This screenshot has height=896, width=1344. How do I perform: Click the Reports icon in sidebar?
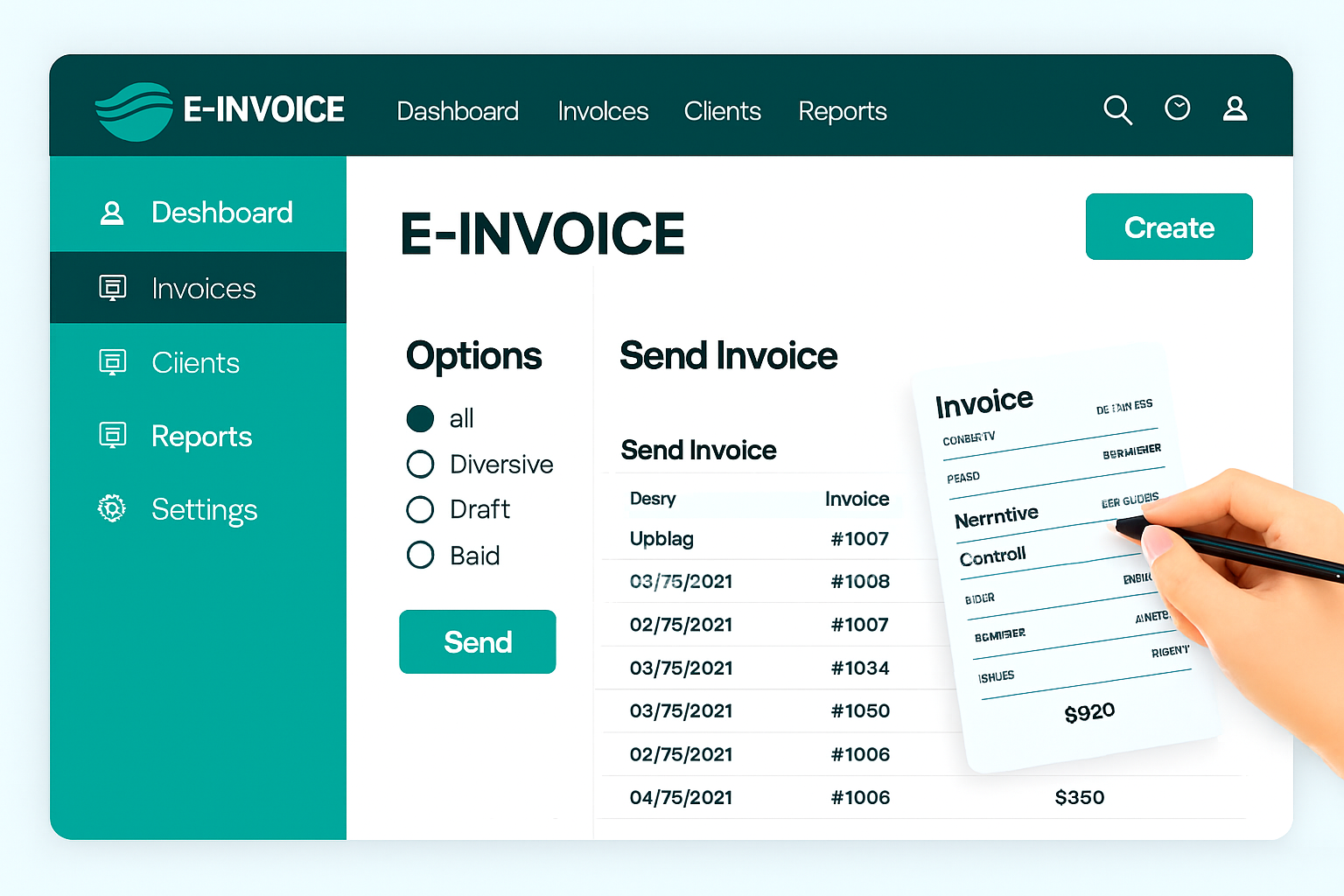113,435
